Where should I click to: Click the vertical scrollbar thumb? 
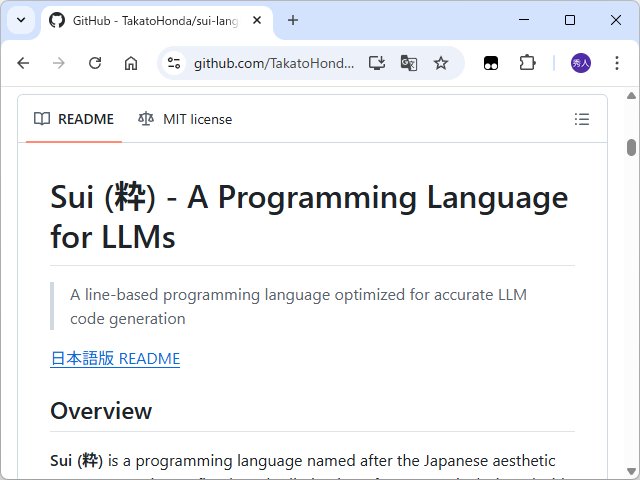coord(631,147)
